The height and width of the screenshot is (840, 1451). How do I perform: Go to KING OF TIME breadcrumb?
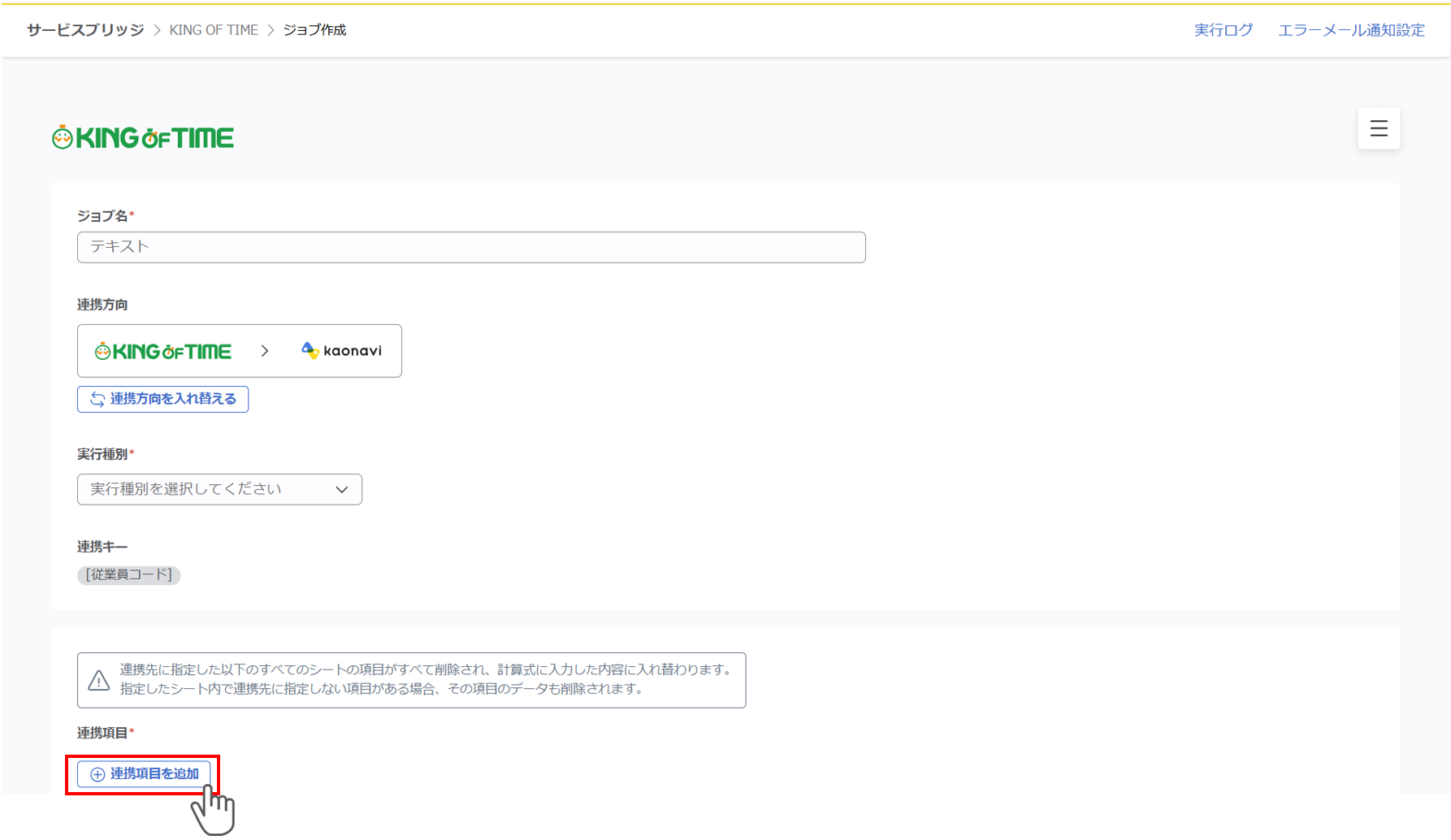coord(214,30)
